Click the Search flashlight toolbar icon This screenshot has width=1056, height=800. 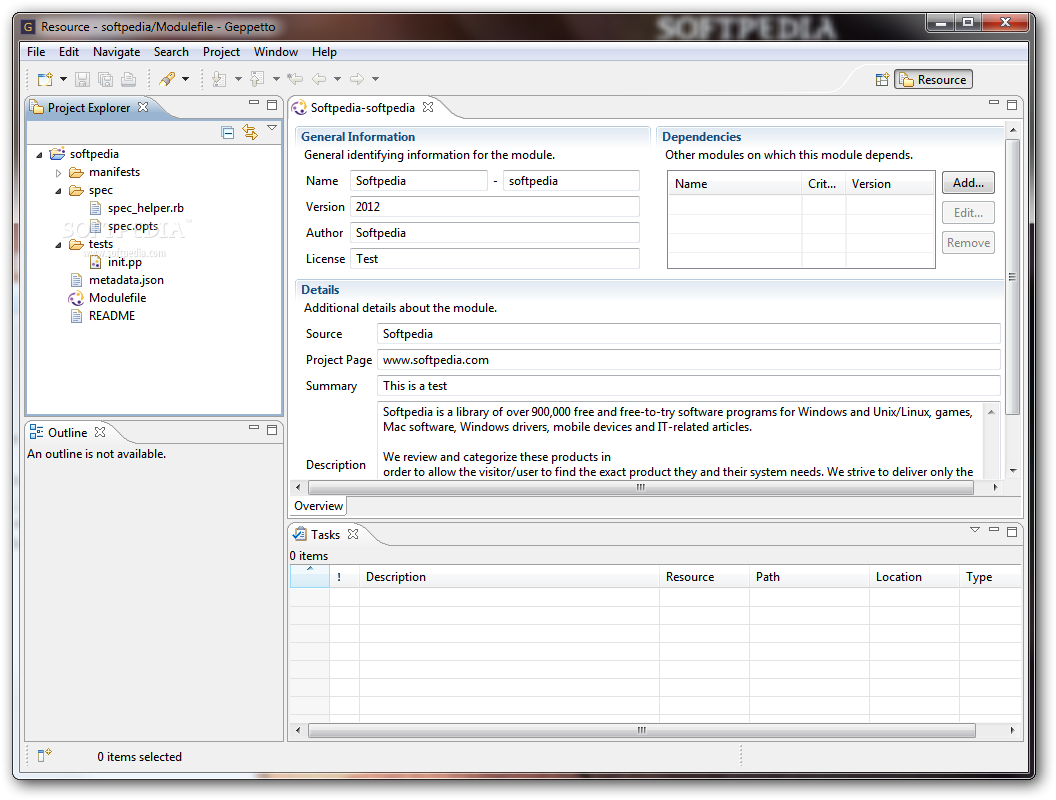click(167, 79)
